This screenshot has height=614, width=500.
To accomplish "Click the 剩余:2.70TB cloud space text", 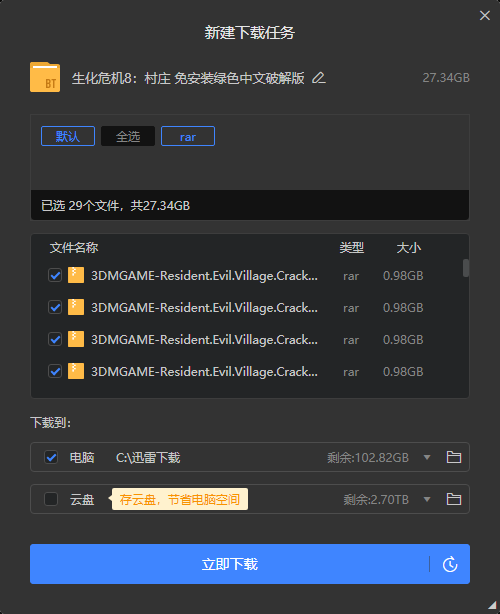I will 376,499.
